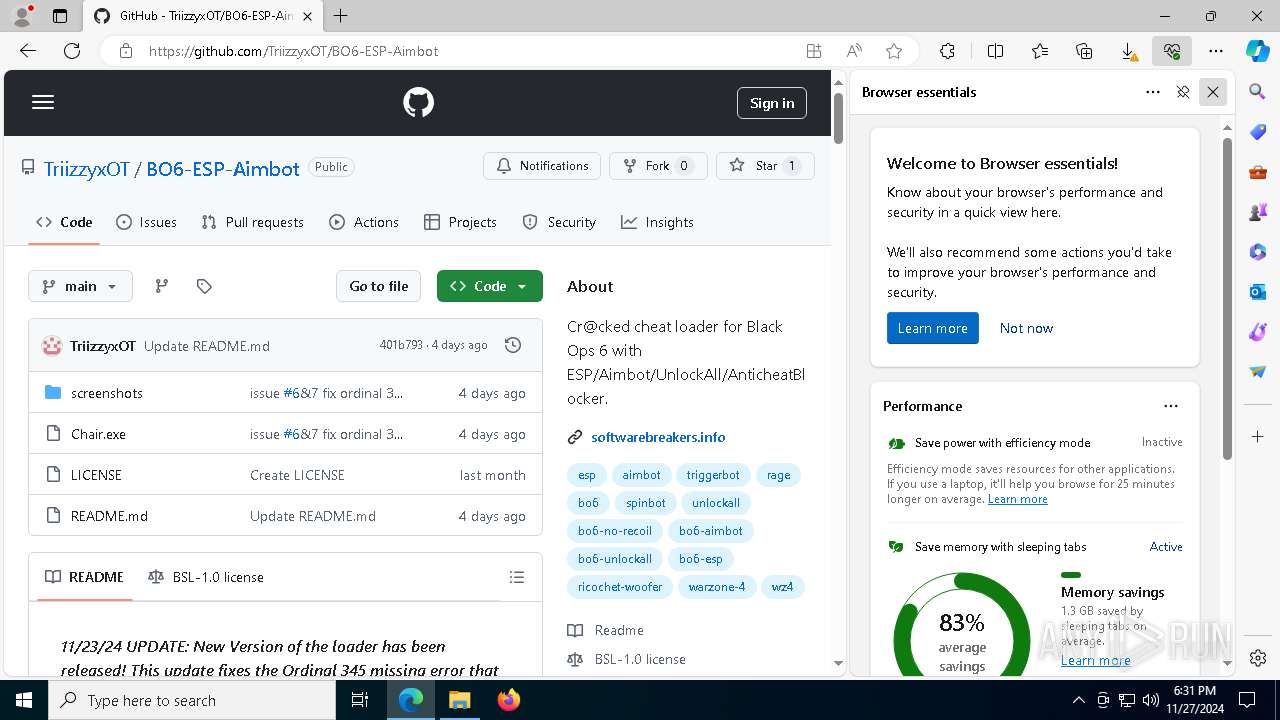Dismiss with Not now

tap(1026, 328)
